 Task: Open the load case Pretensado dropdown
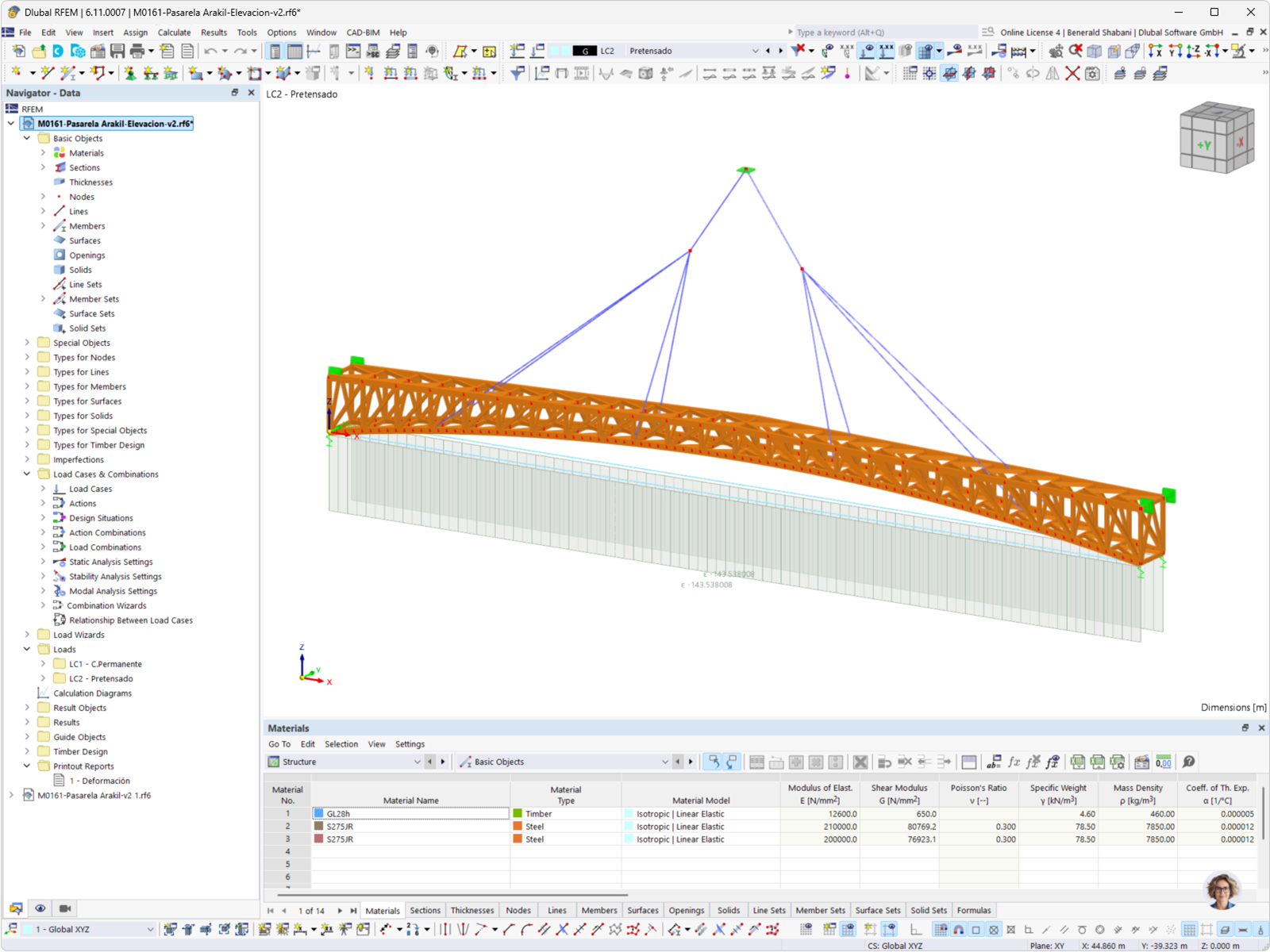pyautogui.click(x=755, y=51)
